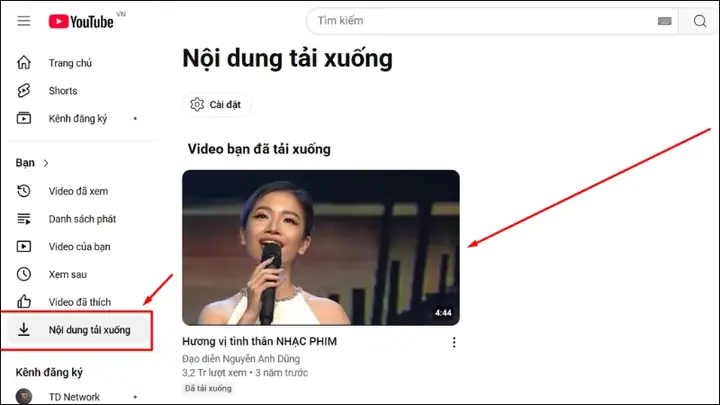Open the TD Network channel

point(74,397)
